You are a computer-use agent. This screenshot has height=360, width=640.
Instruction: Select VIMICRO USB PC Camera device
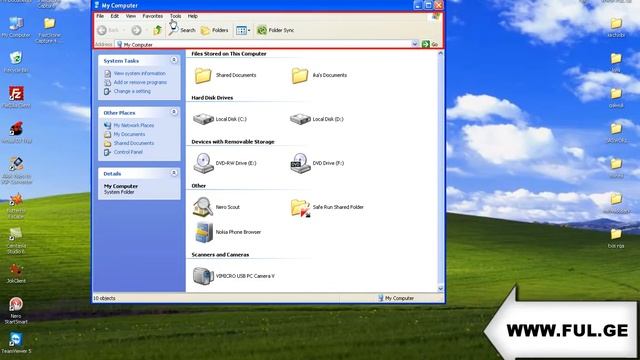234,276
